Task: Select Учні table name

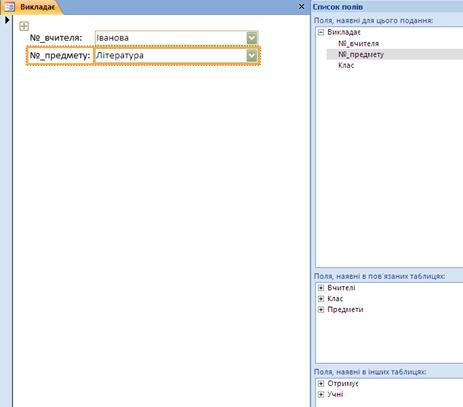Action: (x=335, y=395)
